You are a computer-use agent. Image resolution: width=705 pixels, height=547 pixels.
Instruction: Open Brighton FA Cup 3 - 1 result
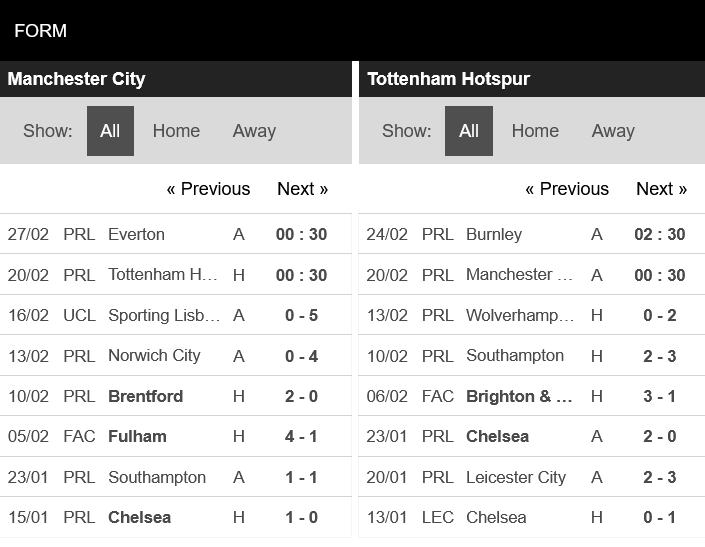pos(659,396)
